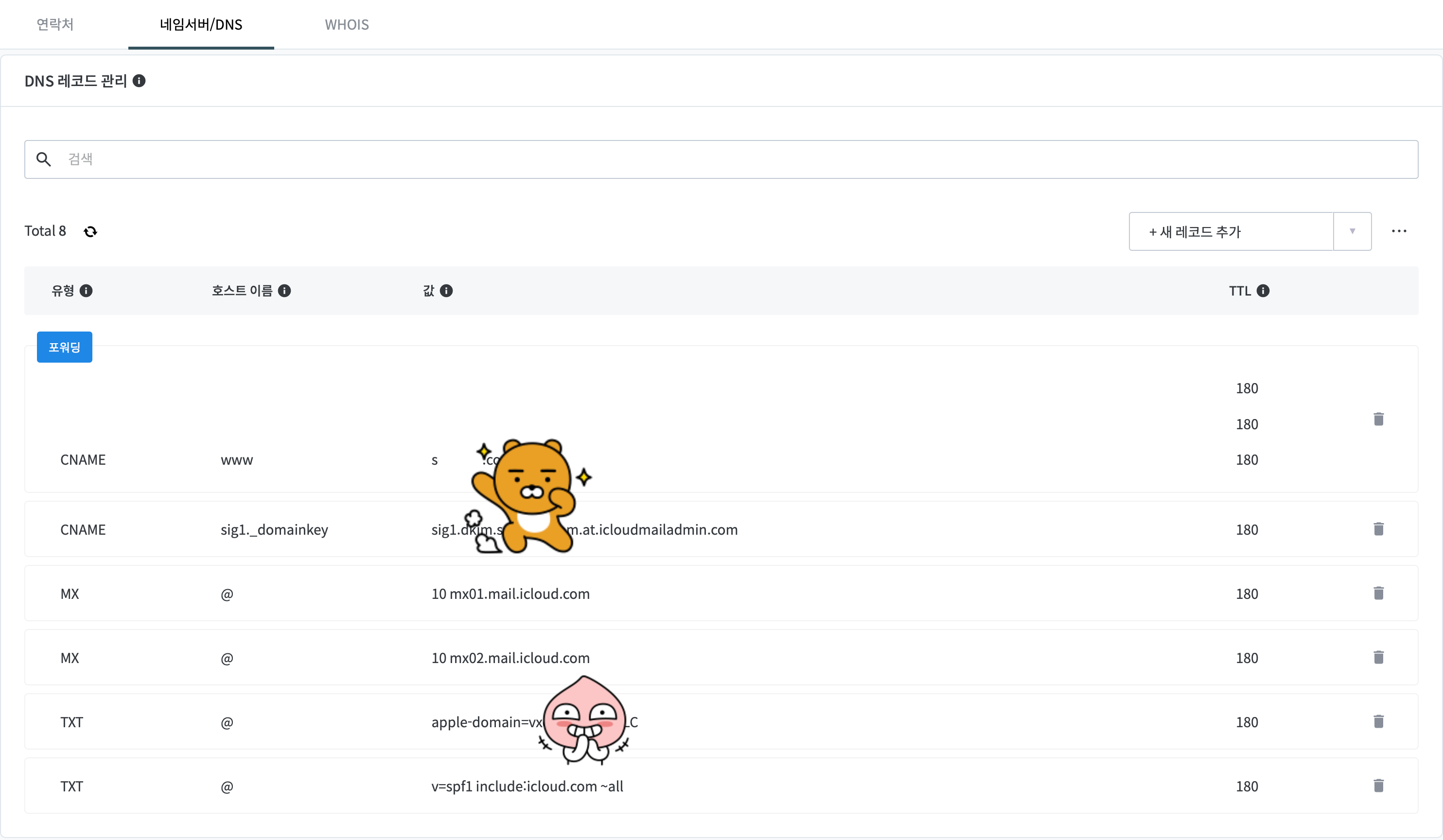Open the three-dots more options menu

1398,231
